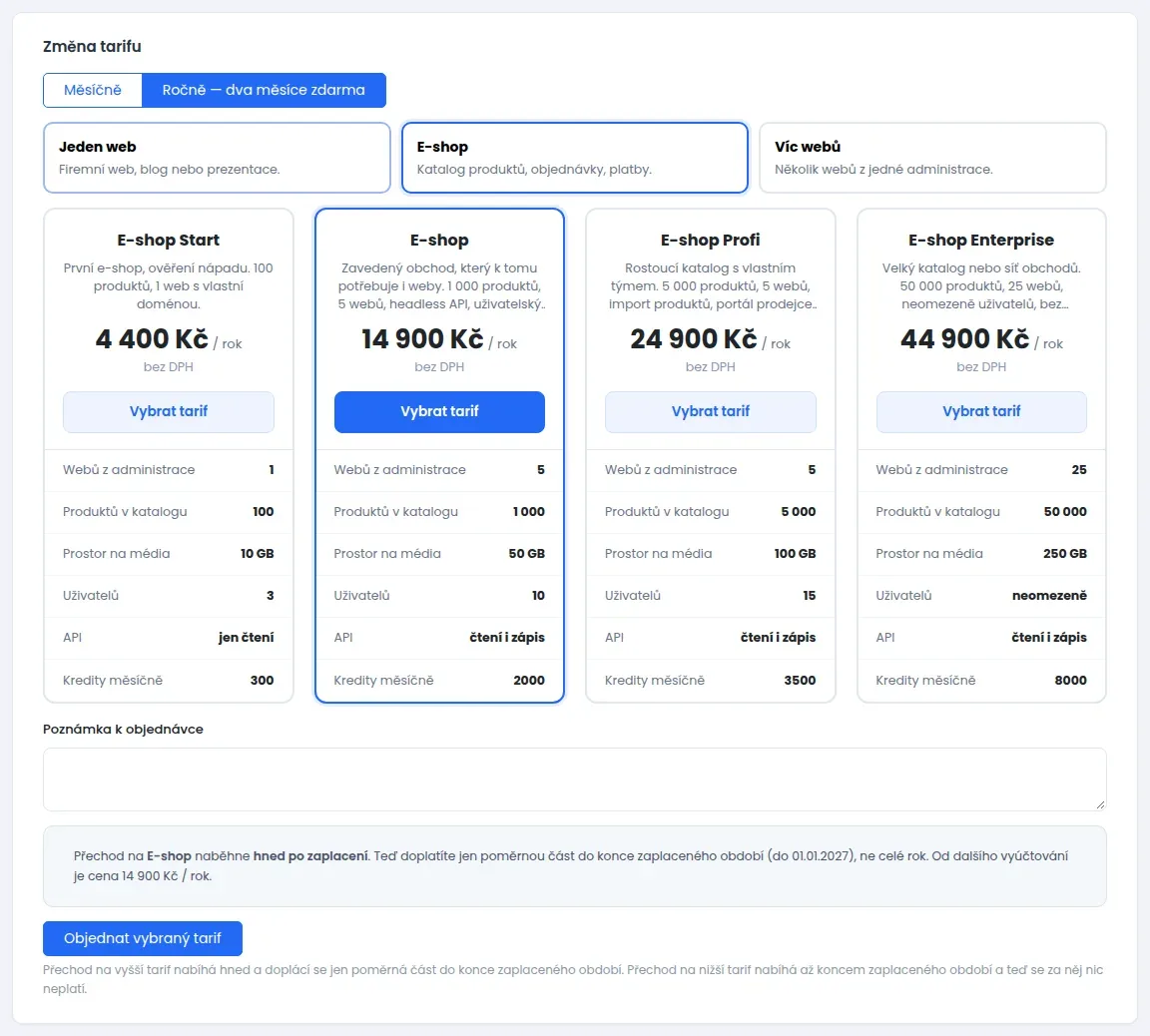The image size is (1150, 1036).
Task: Click E-shop Profi description text
Action: pyautogui.click(x=711, y=285)
